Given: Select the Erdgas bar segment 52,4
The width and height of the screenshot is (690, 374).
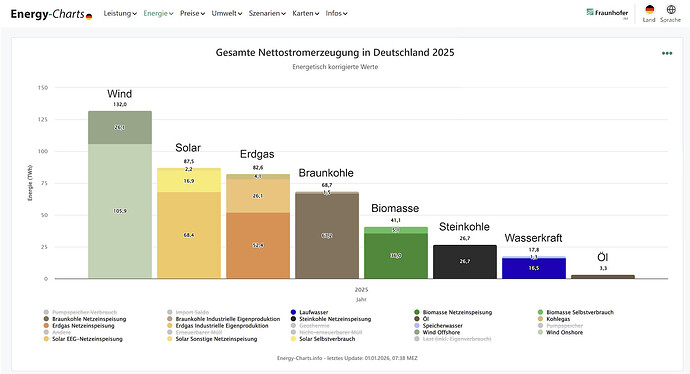Looking at the screenshot, I should click(258, 245).
